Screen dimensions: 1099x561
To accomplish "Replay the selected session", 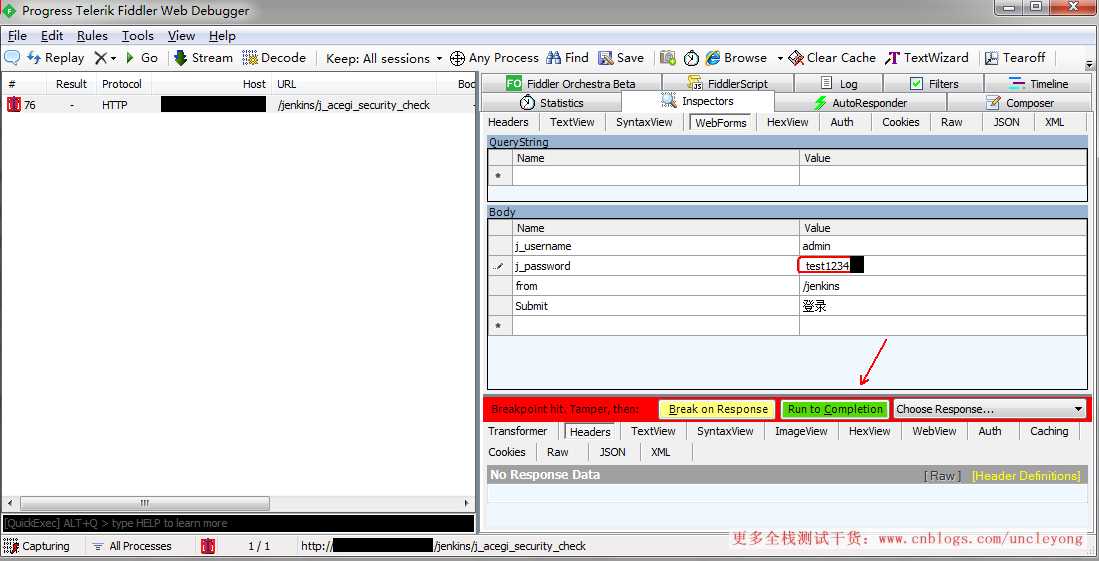I will point(55,58).
